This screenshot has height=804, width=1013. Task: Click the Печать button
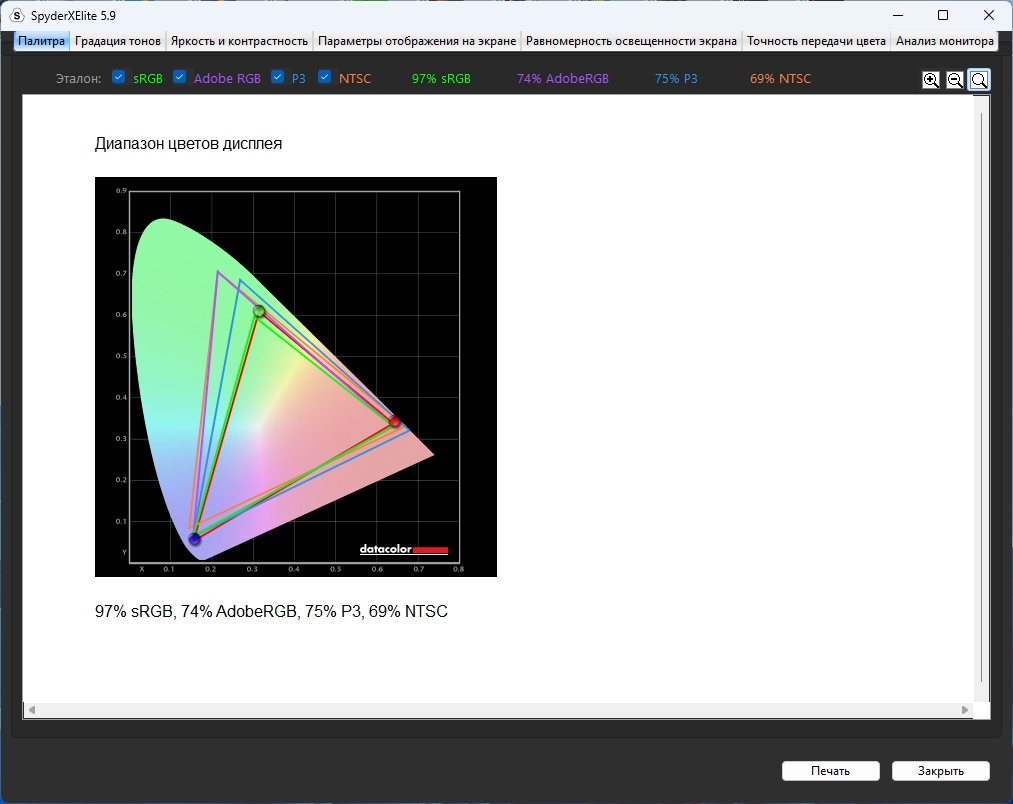pyautogui.click(x=831, y=770)
